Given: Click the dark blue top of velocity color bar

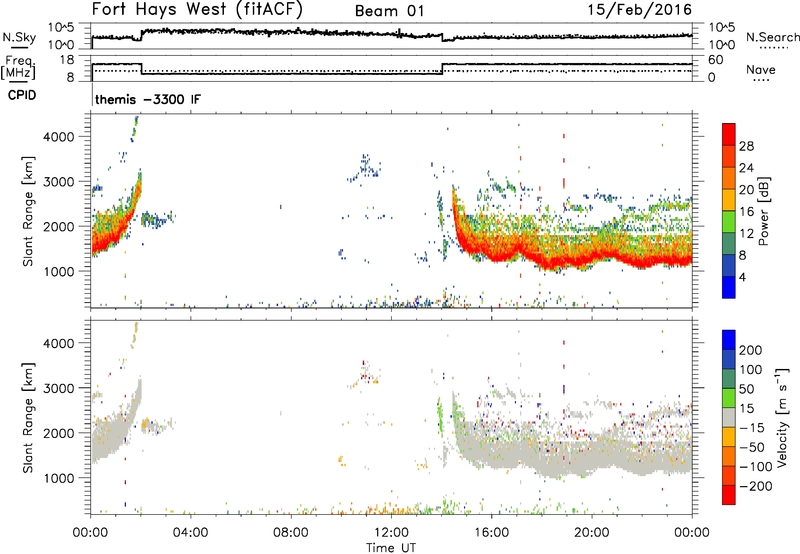Looking at the screenshot, I should click(729, 340).
